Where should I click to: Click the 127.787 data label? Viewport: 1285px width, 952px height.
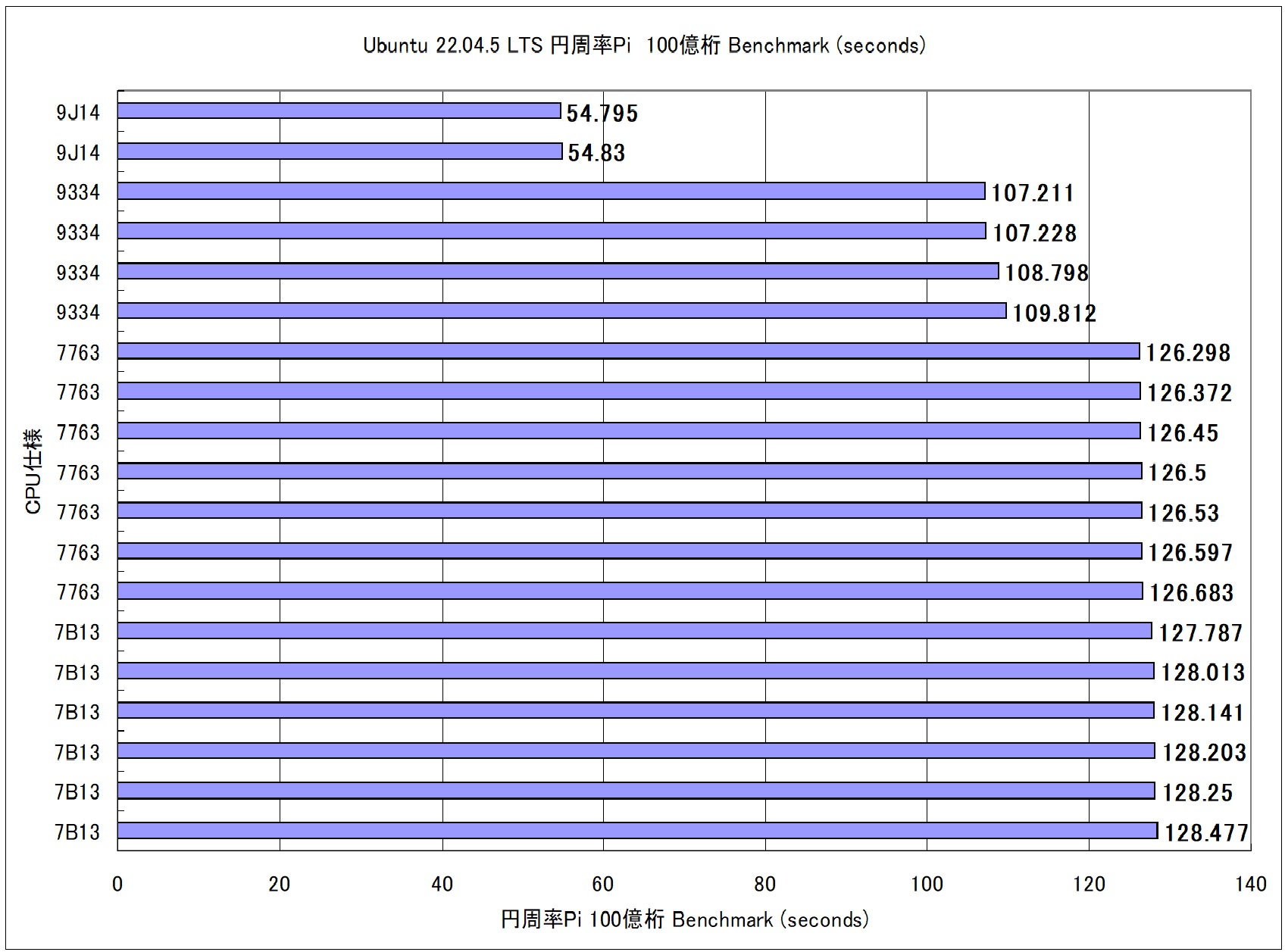[x=1200, y=632]
